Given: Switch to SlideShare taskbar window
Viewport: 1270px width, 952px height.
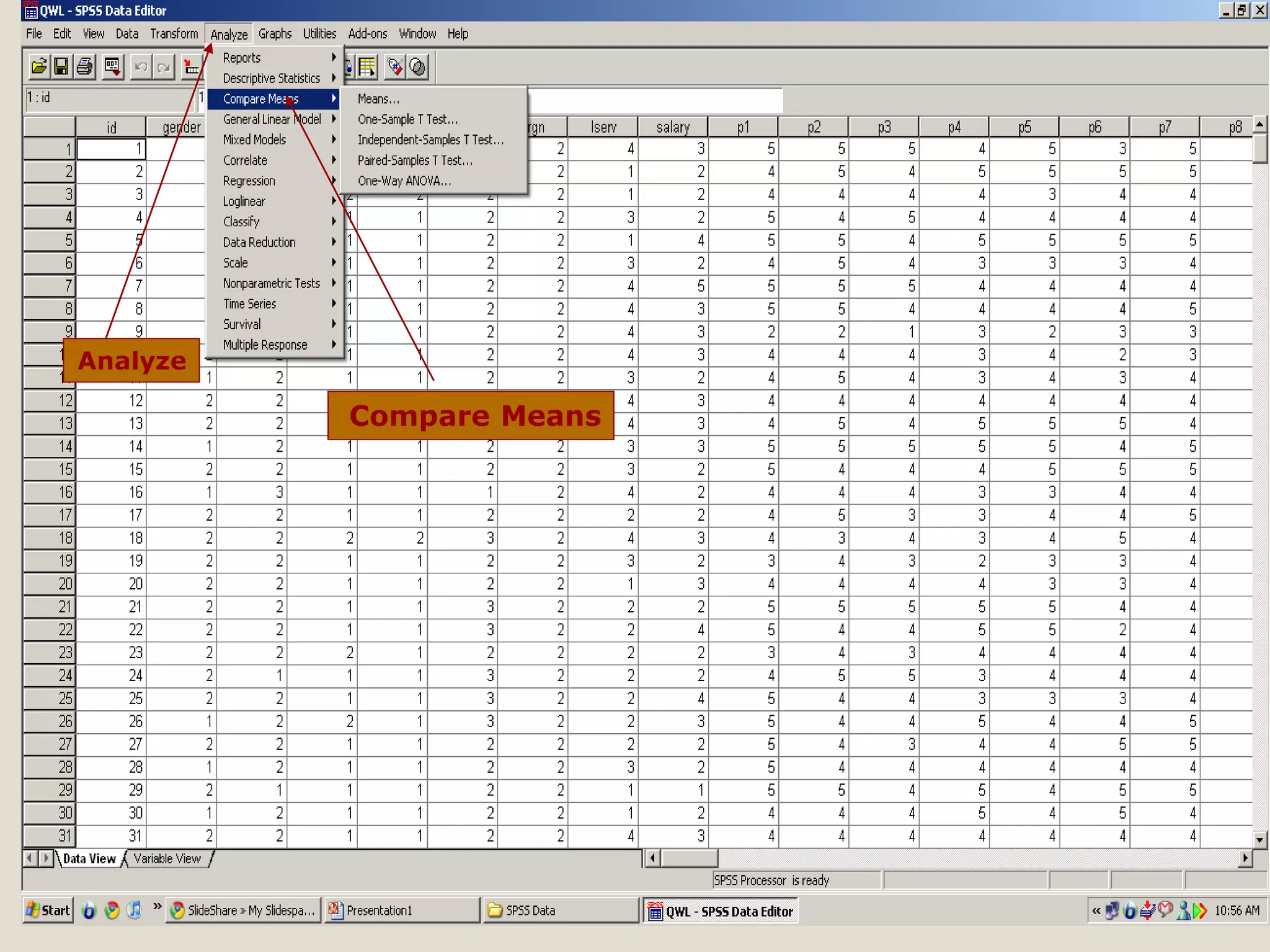Looking at the screenshot, I should coord(243,910).
